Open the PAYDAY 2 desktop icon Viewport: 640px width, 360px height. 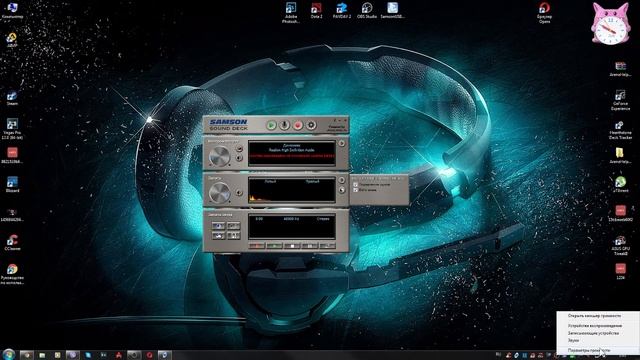[x=342, y=10]
